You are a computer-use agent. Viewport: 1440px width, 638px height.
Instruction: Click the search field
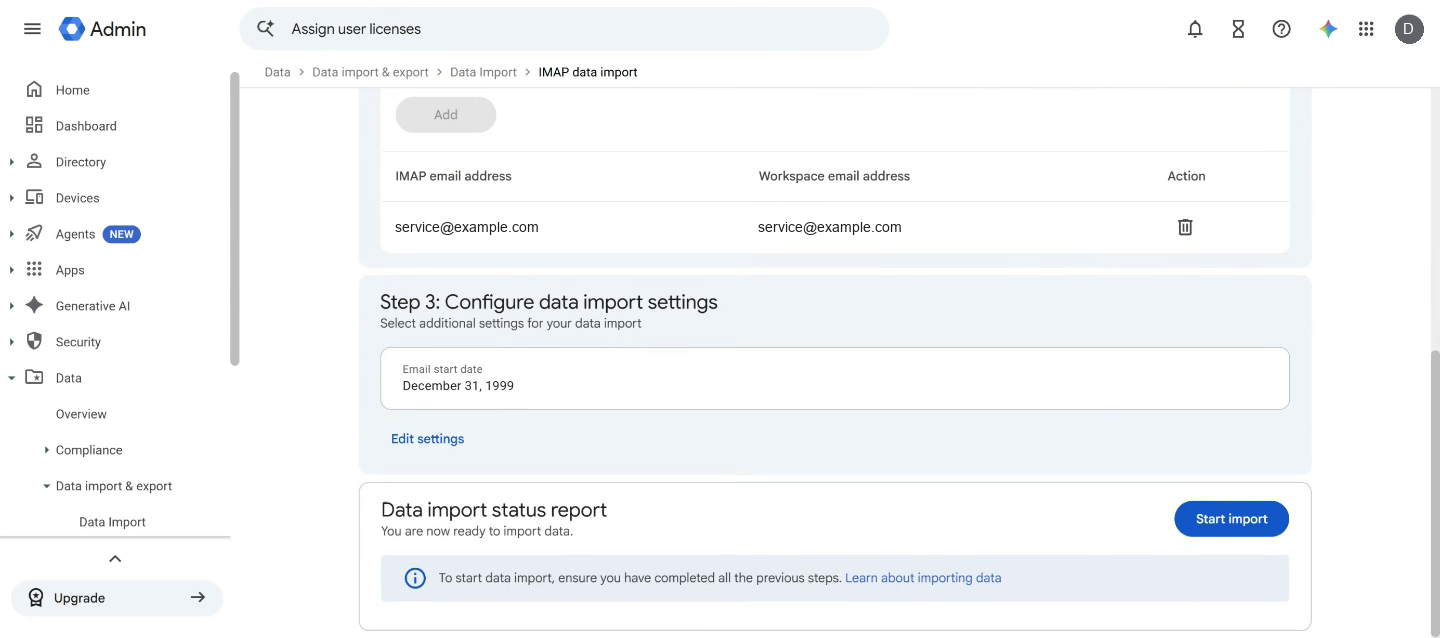click(564, 29)
